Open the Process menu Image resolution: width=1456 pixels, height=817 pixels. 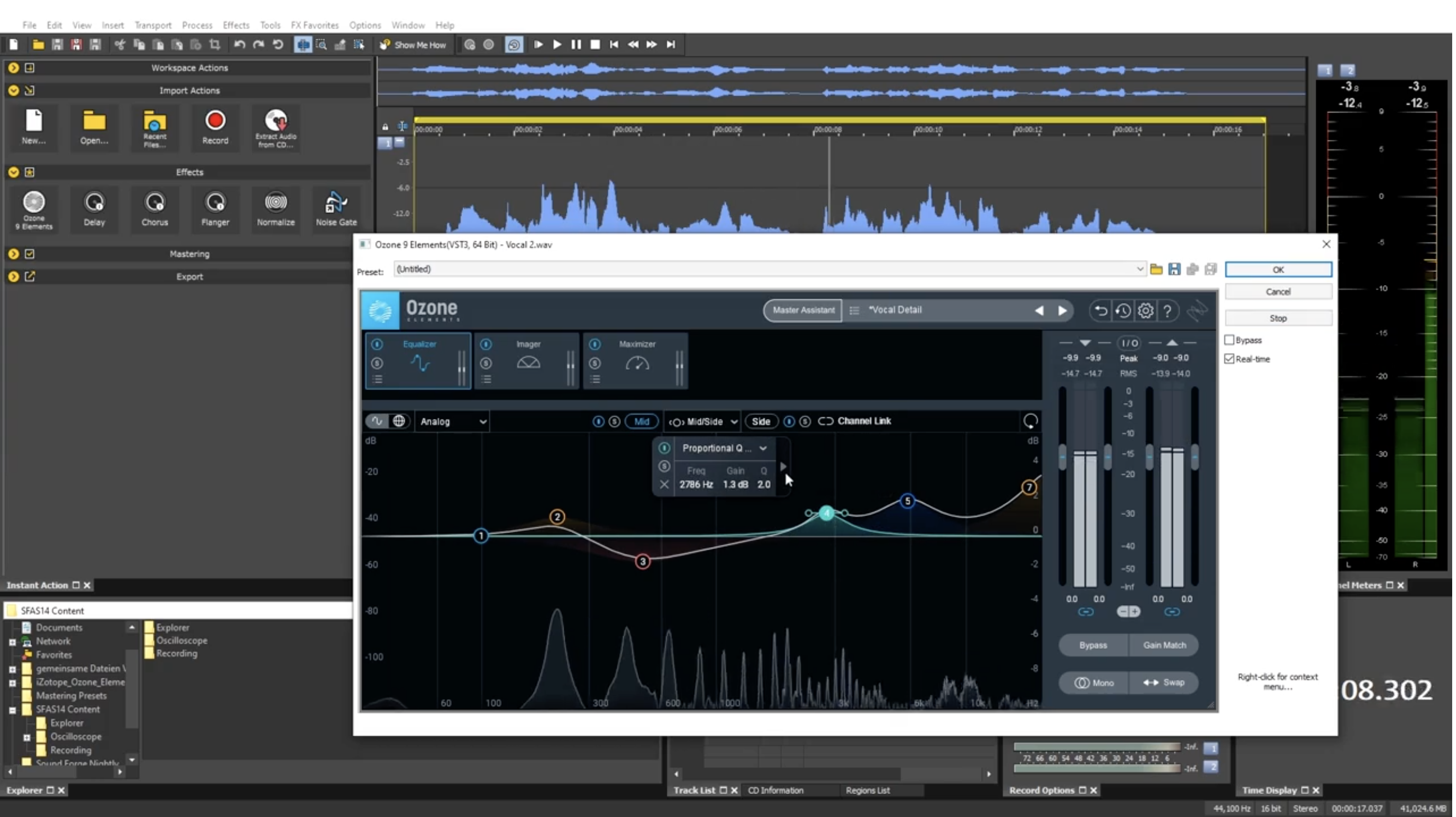(x=197, y=25)
